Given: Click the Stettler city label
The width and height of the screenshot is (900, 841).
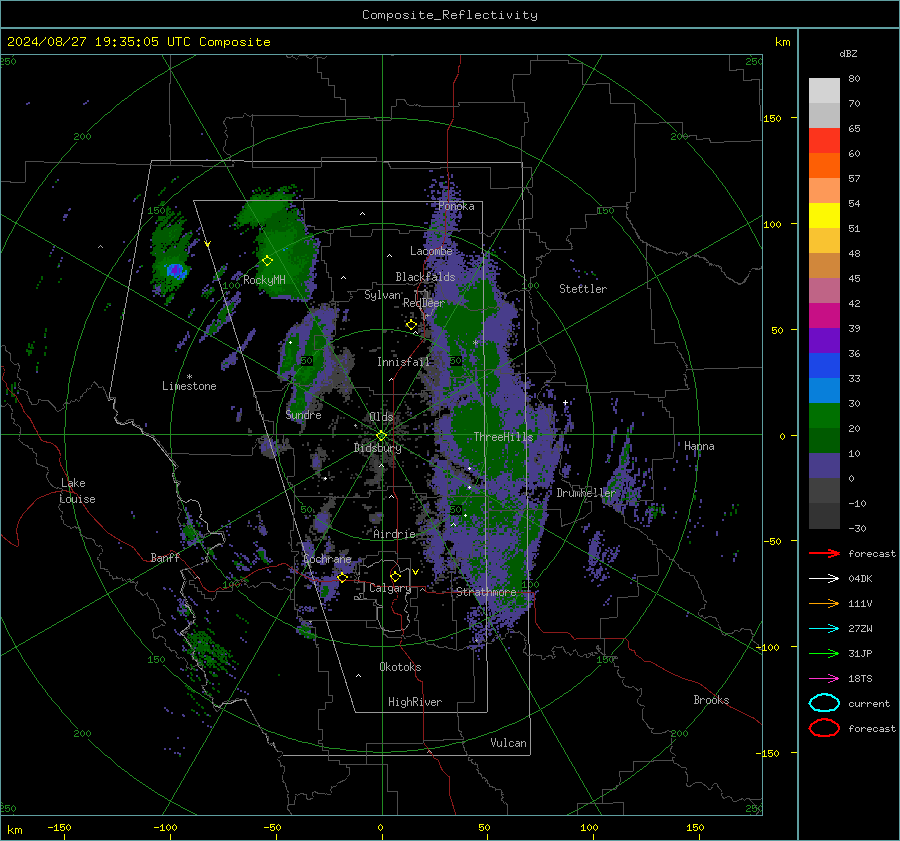Looking at the screenshot, I should pos(583,289).
